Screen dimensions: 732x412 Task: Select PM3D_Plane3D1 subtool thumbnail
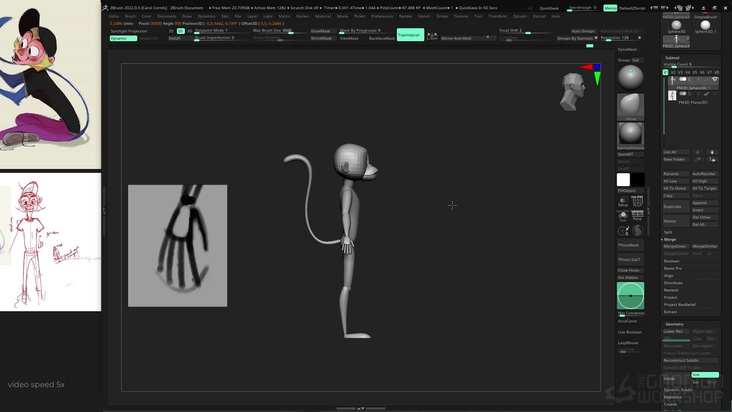pos(672,96)
